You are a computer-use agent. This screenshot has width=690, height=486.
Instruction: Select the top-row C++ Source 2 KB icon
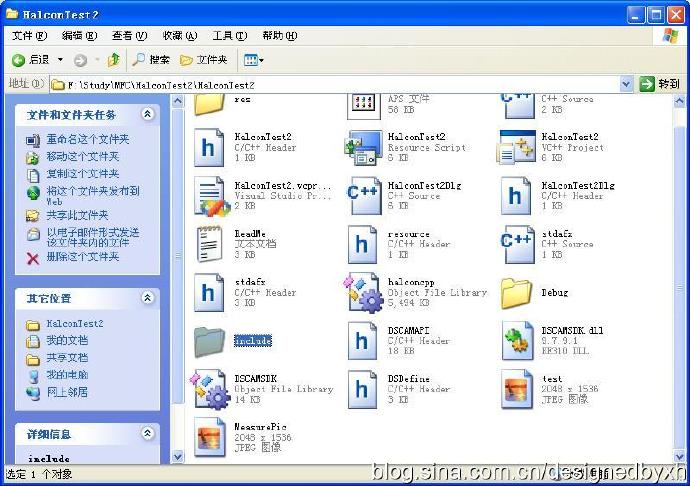click(518, 106)
